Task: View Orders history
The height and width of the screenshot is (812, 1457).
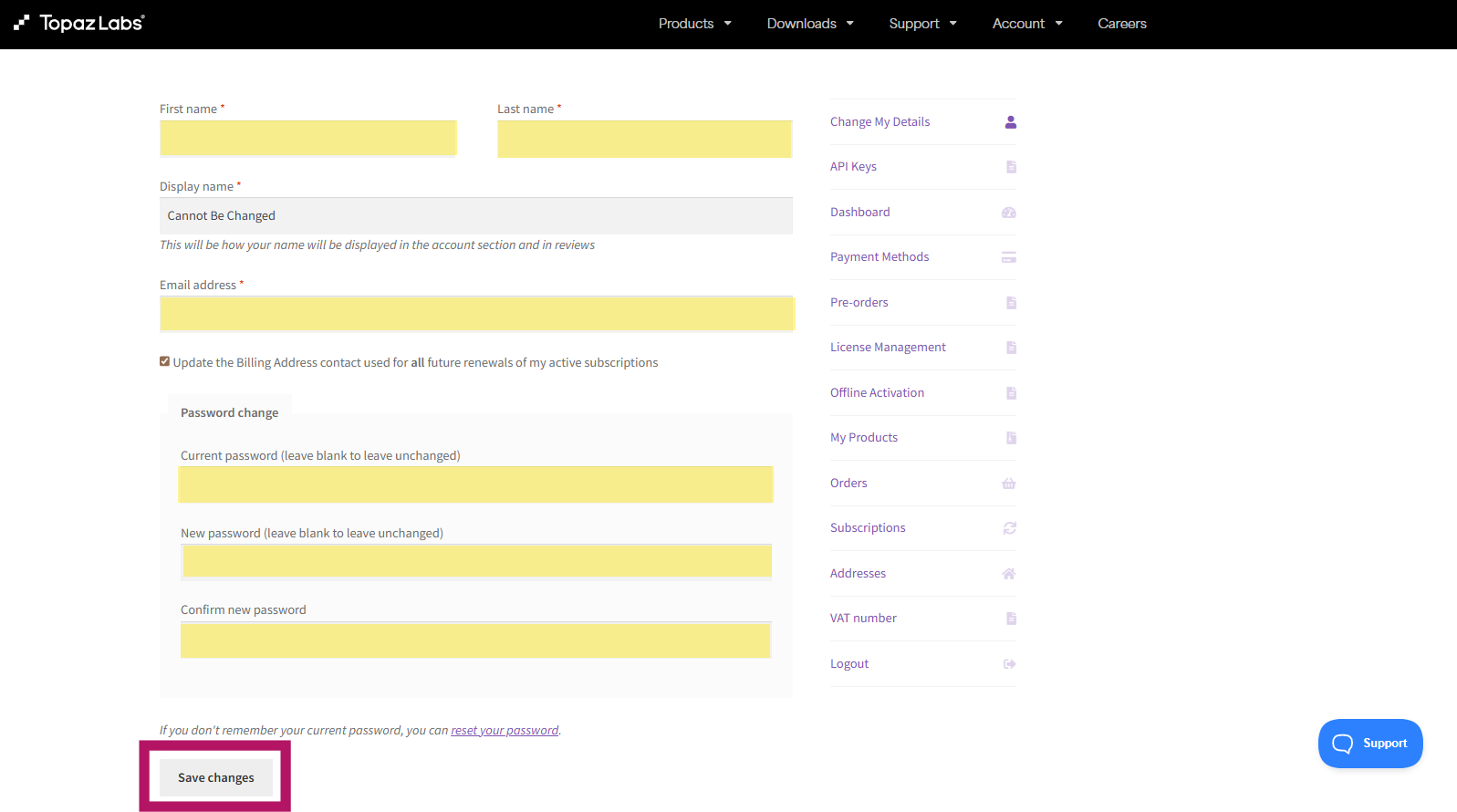Action: click(x=848, y=484)
